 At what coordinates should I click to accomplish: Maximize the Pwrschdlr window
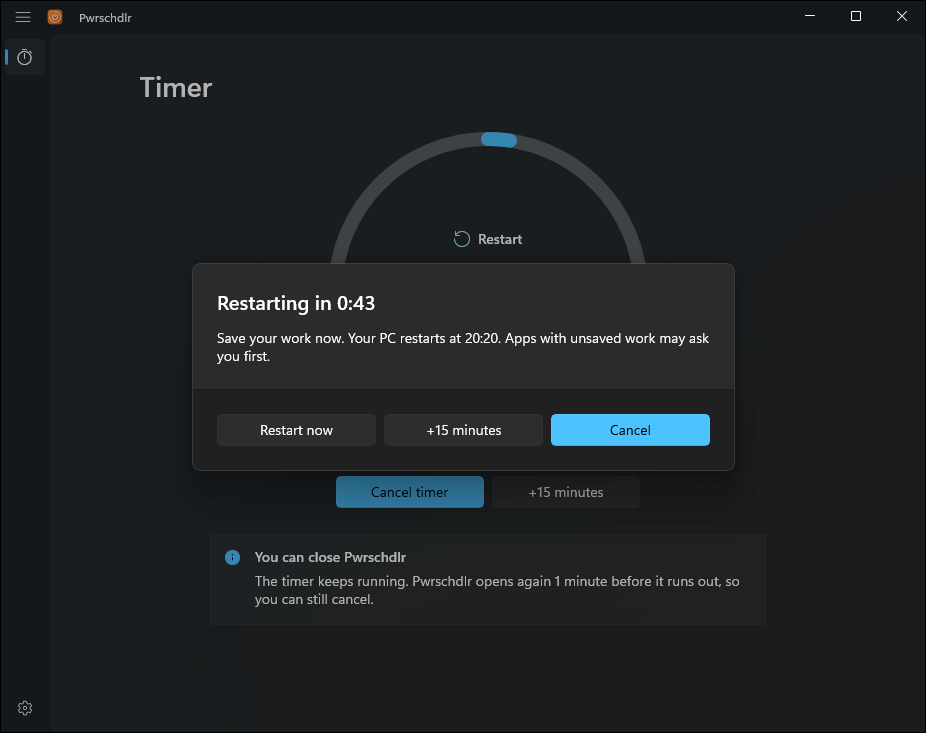(856, 17)
